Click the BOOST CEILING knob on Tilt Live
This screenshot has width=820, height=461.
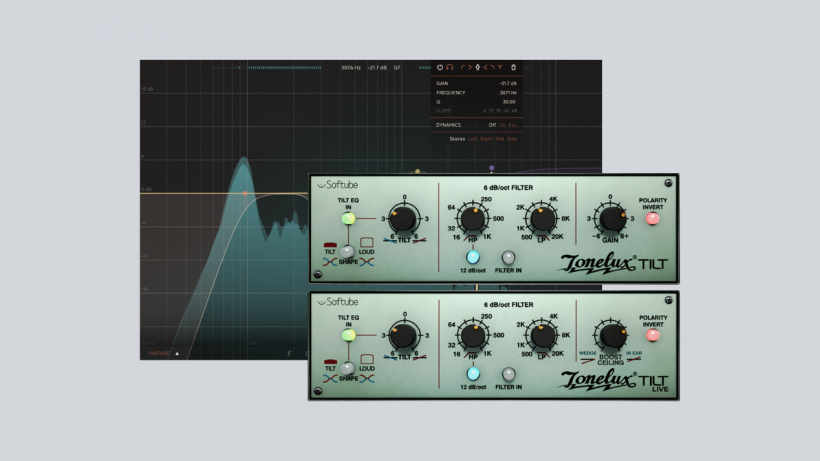[611, 336]
